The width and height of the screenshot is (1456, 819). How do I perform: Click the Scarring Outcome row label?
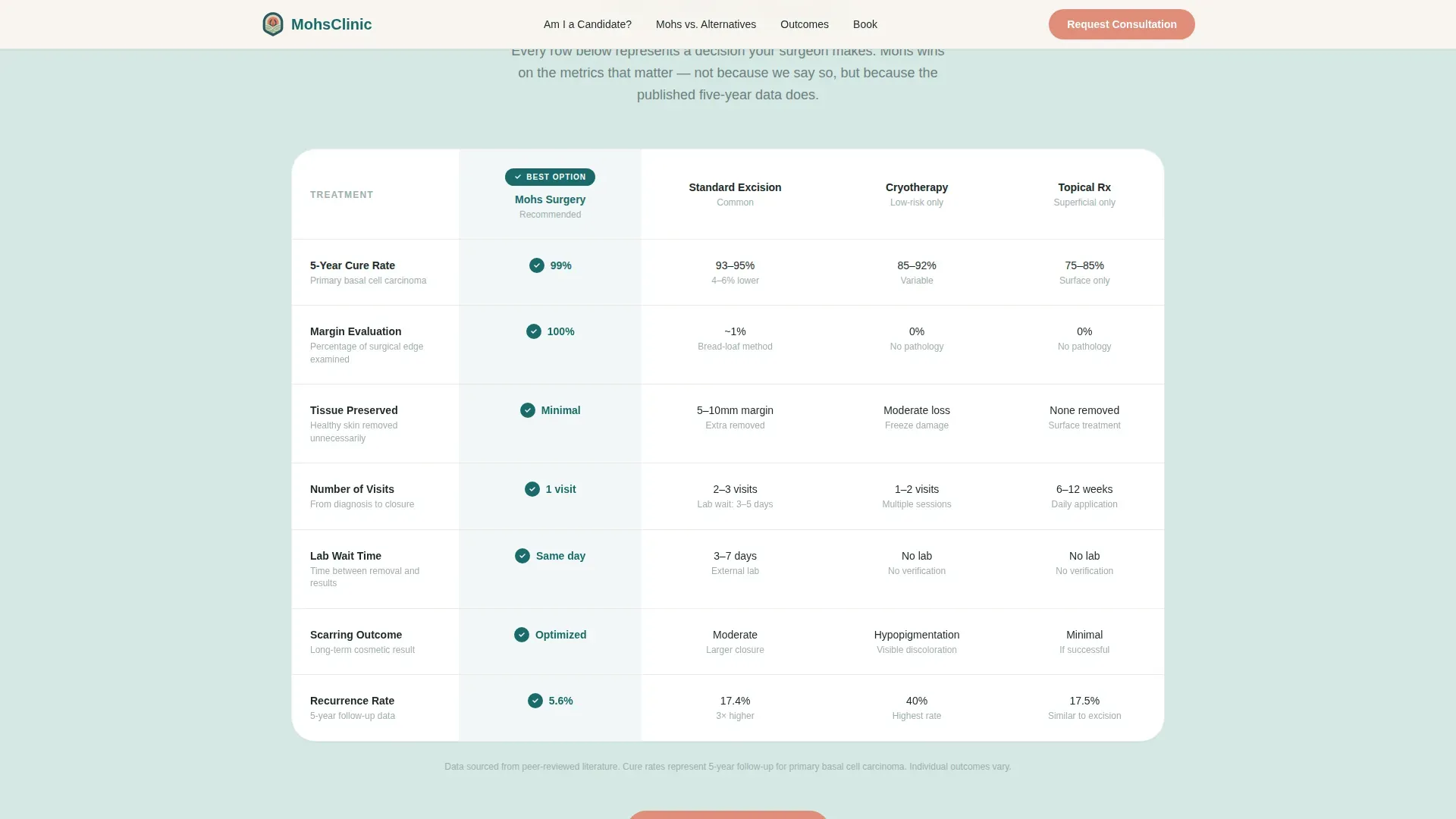(356, 635)
